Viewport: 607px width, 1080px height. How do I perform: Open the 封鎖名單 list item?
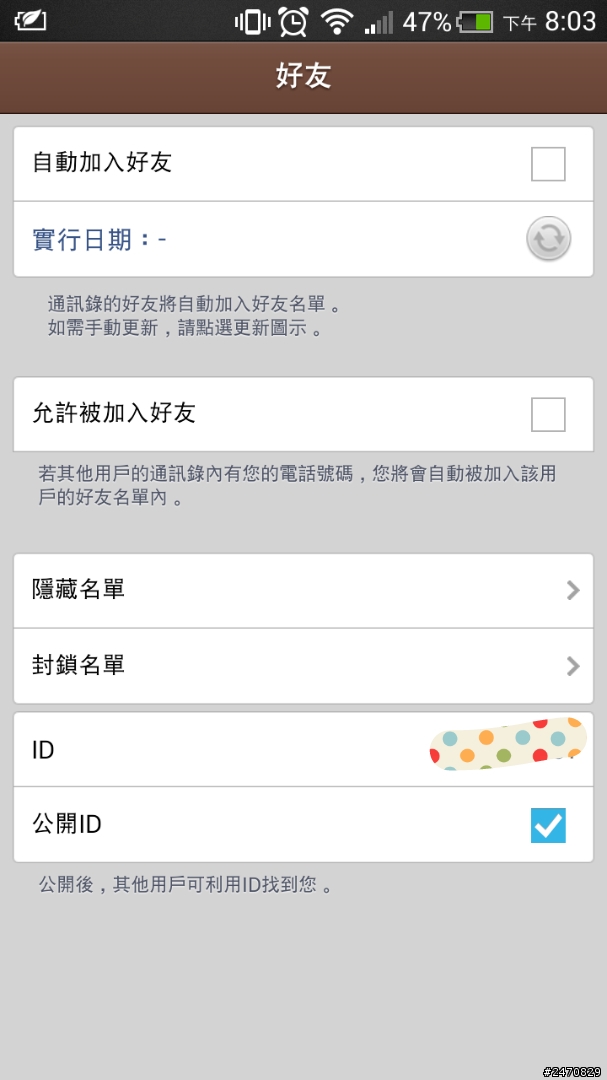[303, 666]
